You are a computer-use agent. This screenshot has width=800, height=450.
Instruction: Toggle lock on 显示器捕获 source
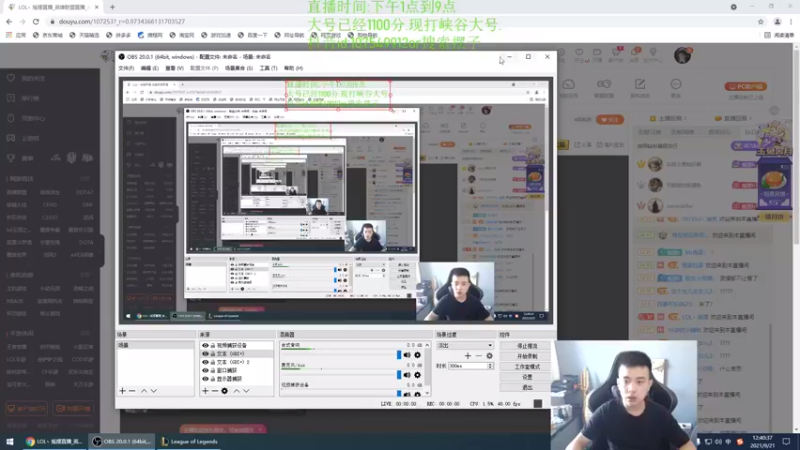(x=213, y=379)
